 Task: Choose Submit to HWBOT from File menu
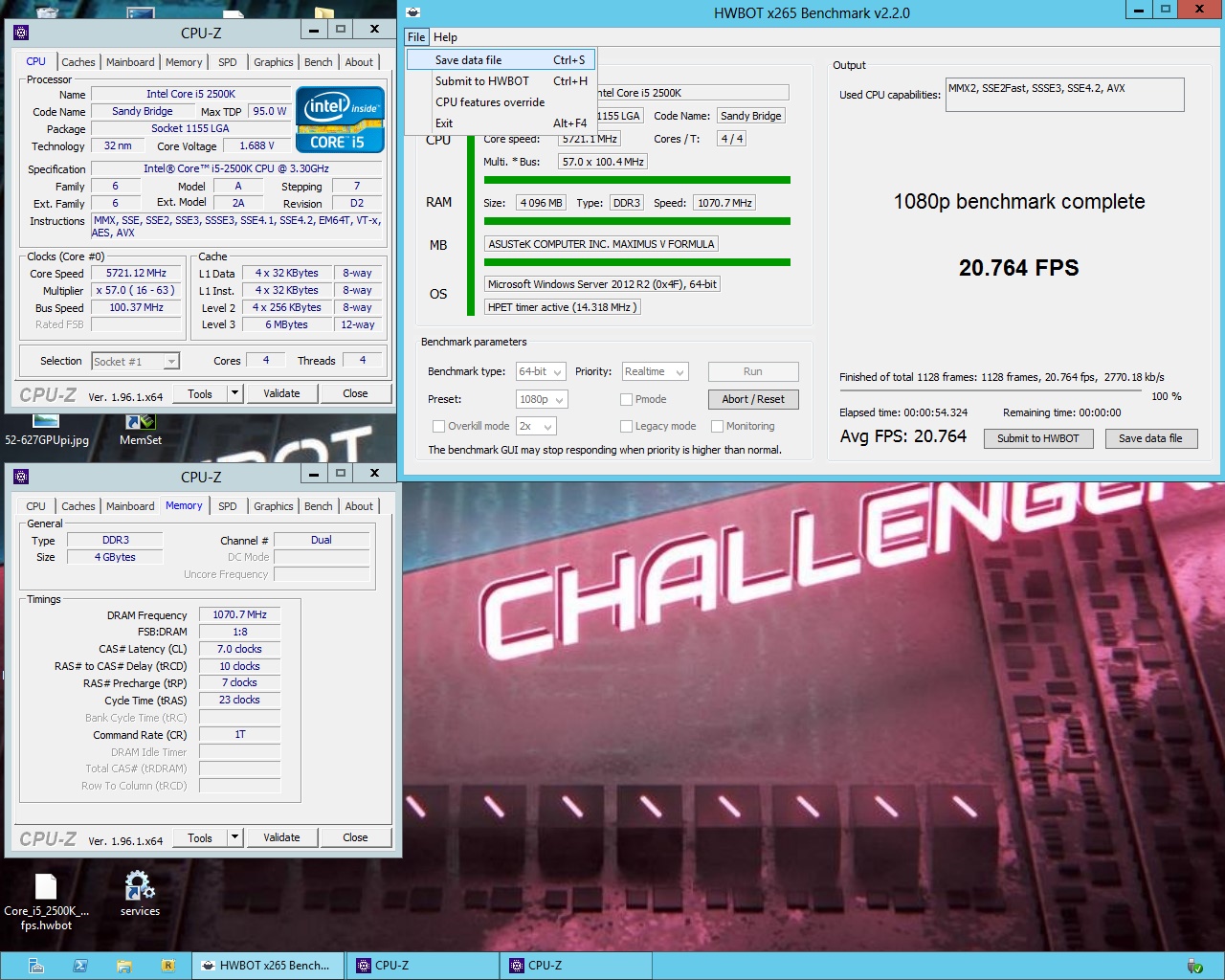[x=501, y=81]
